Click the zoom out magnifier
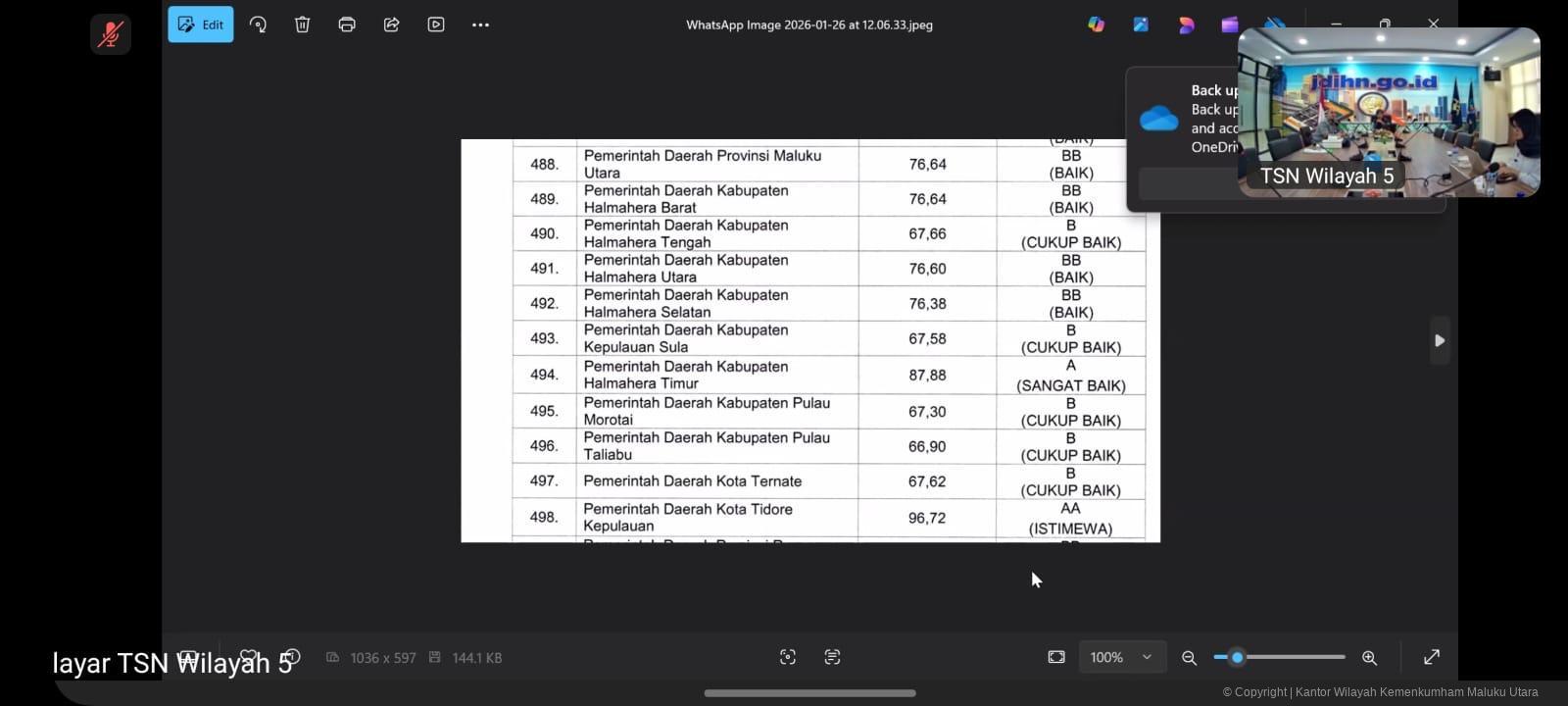Screen dimensions: 1568x706 [x=1189, y=658]
